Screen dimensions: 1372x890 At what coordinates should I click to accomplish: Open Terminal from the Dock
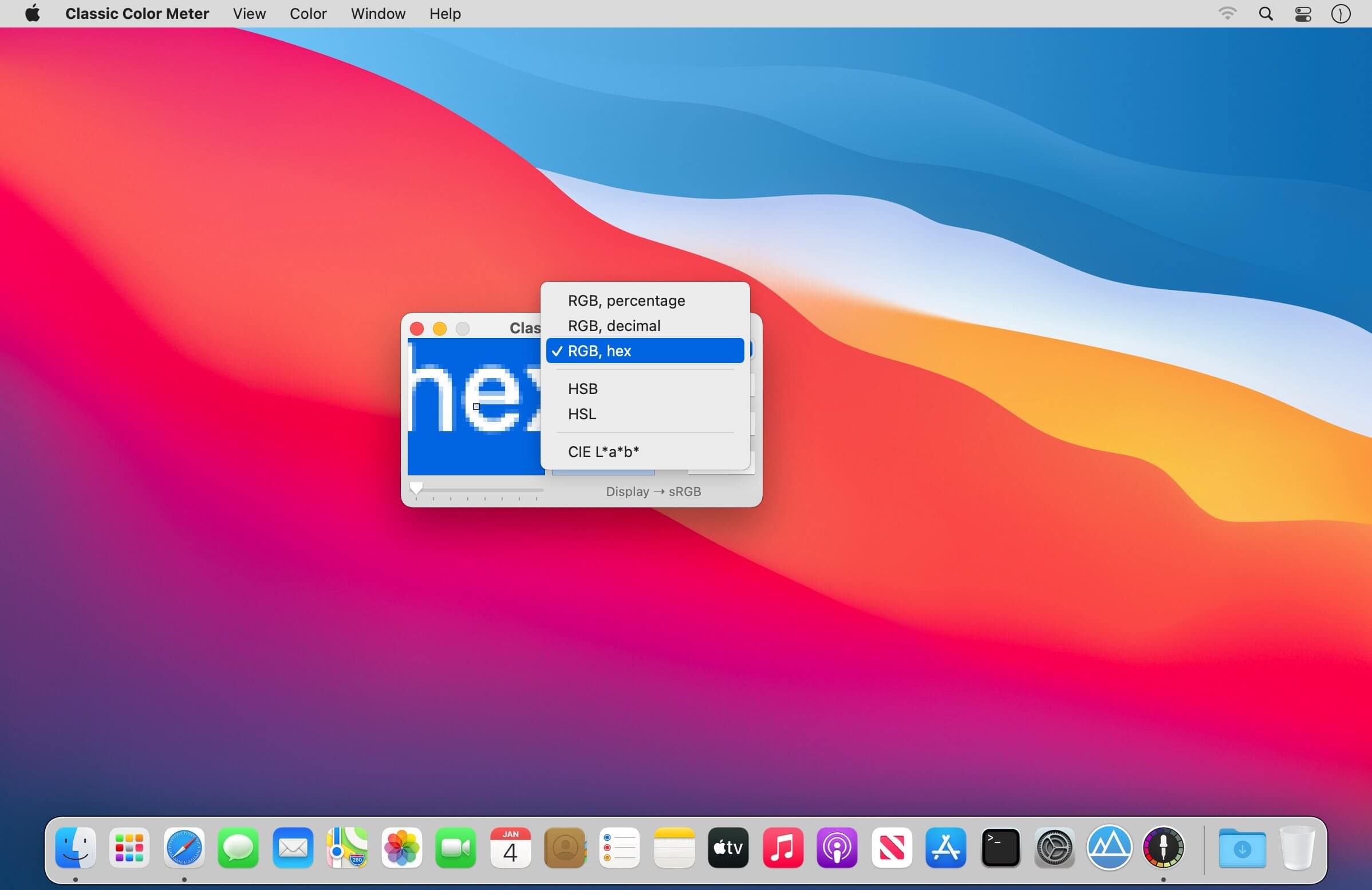1000,848
